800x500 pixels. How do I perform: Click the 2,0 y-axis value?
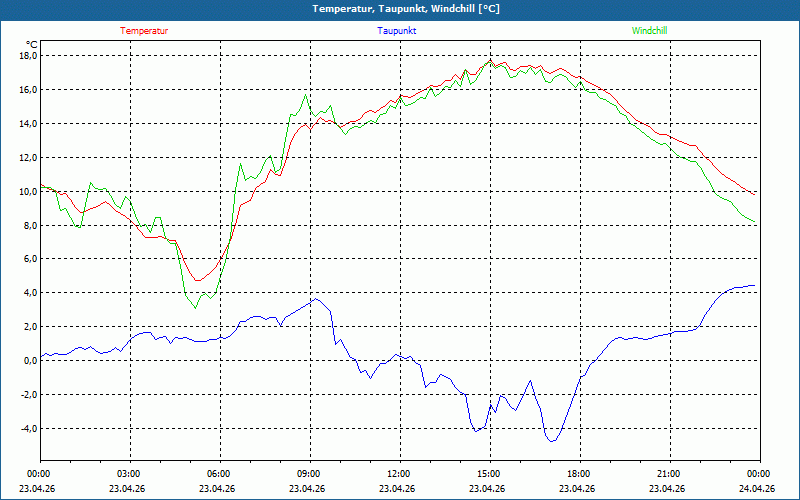coord(31,327)
